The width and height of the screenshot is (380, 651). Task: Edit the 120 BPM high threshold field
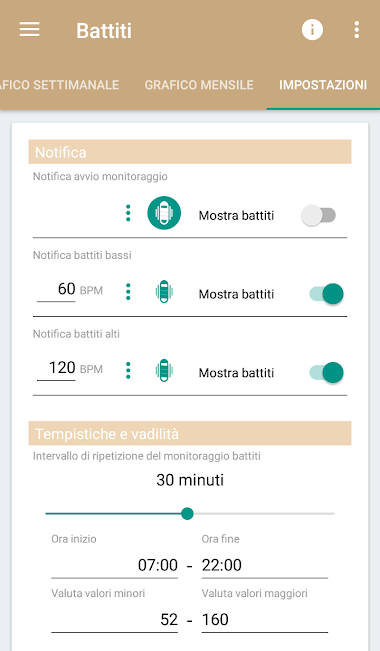tap(56, 368)
